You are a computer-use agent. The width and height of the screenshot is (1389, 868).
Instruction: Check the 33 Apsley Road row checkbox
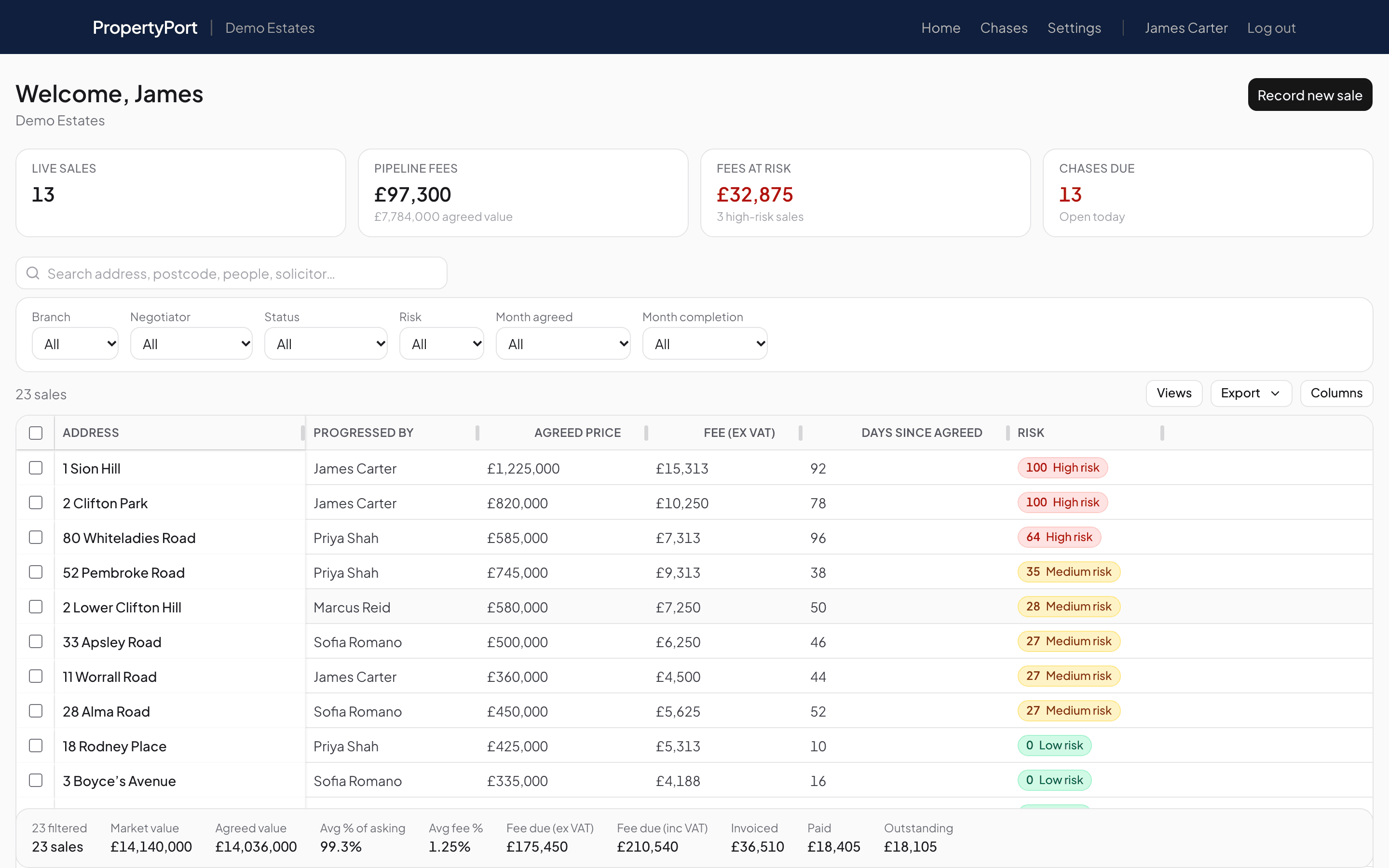pyautogui.click(x=36, y=642)
